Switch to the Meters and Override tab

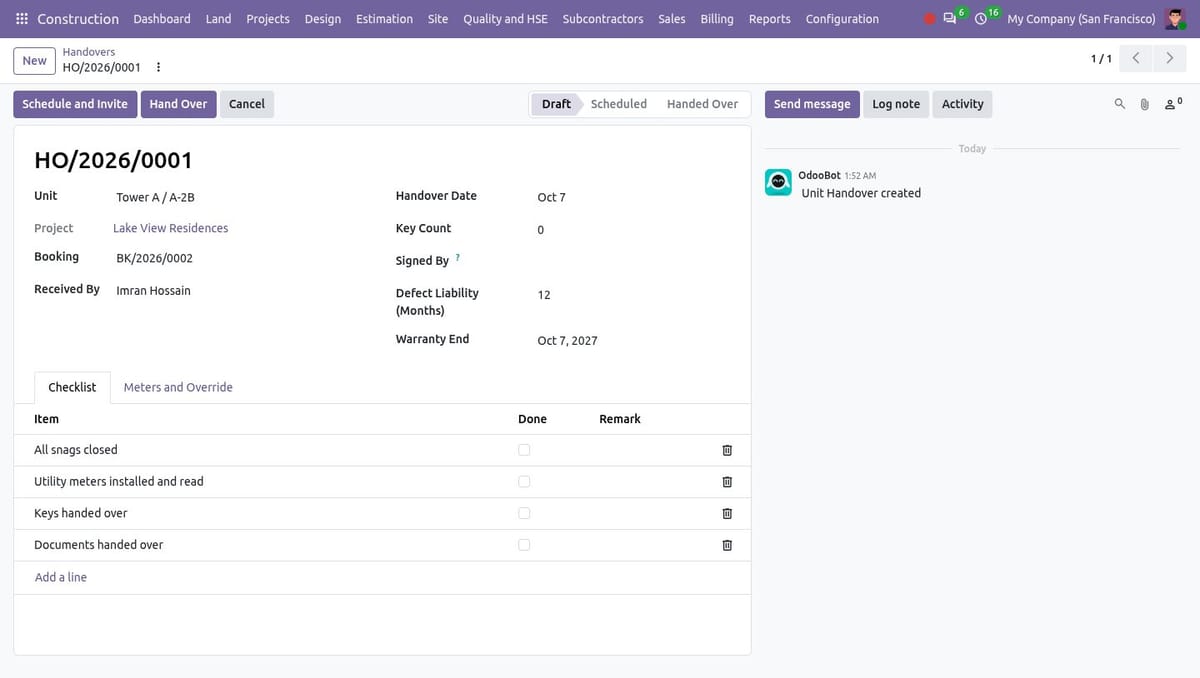[x=178, y=387]
